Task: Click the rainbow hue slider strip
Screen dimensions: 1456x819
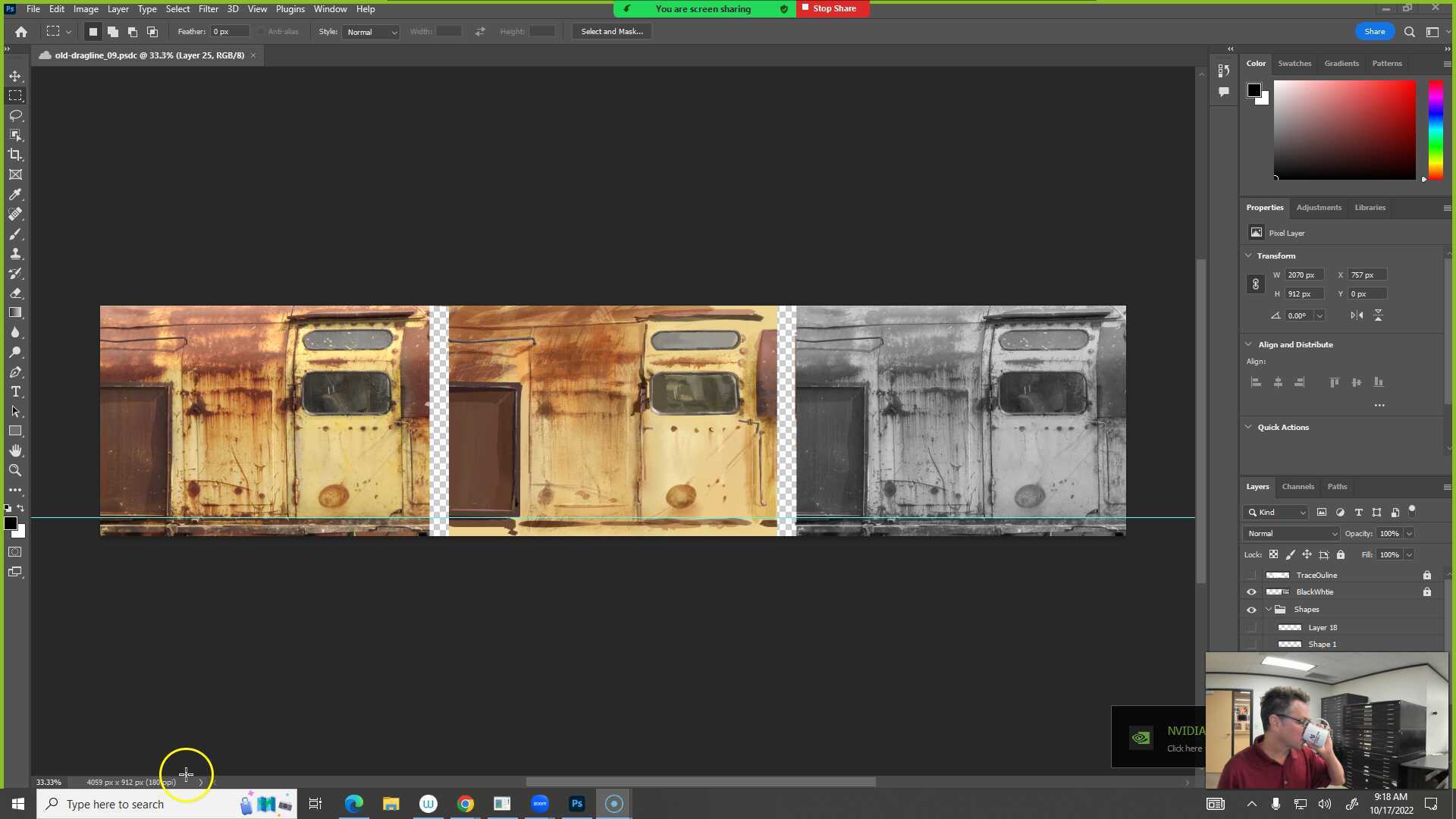Action: coord(1436,129)
